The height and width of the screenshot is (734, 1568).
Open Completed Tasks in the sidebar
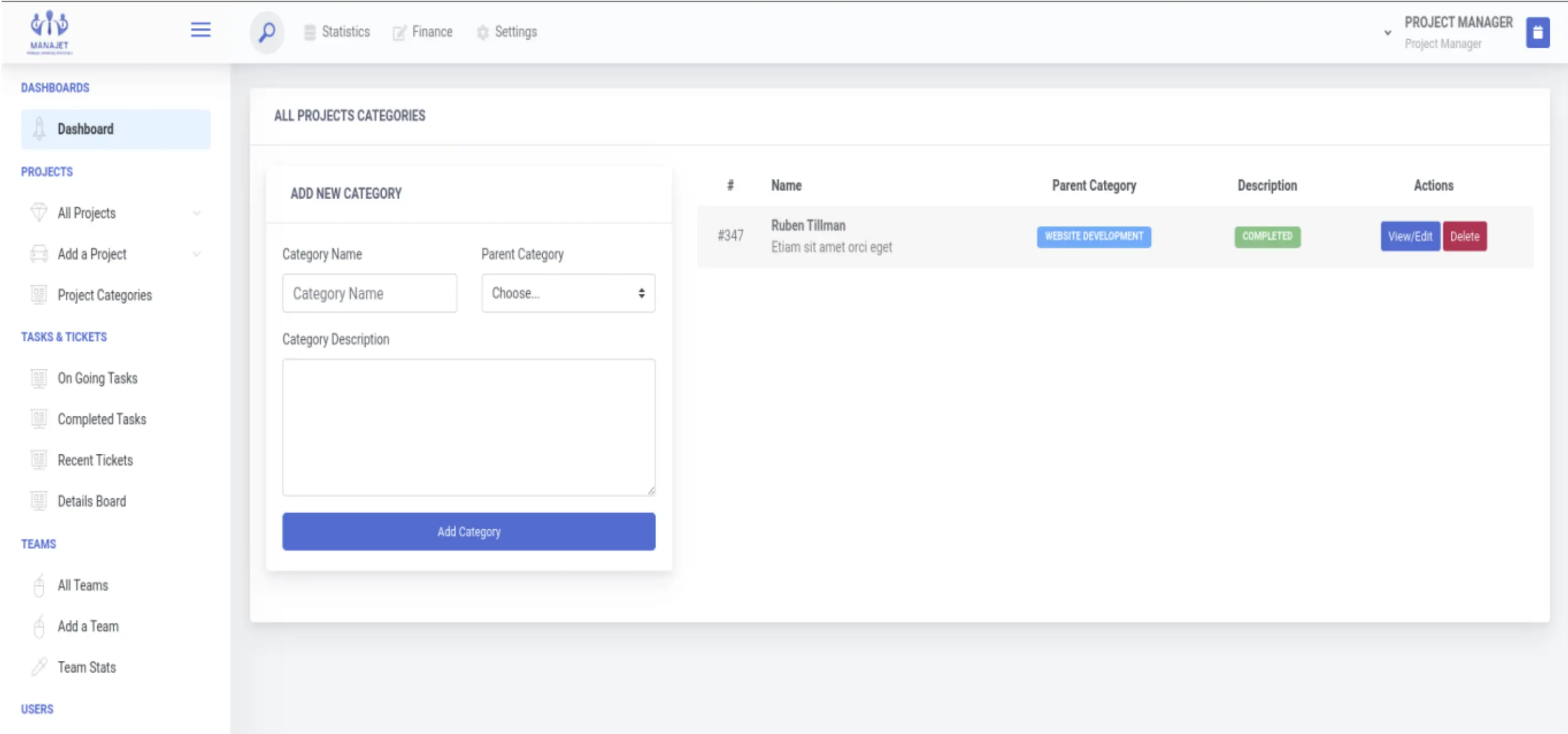[102, 419]
